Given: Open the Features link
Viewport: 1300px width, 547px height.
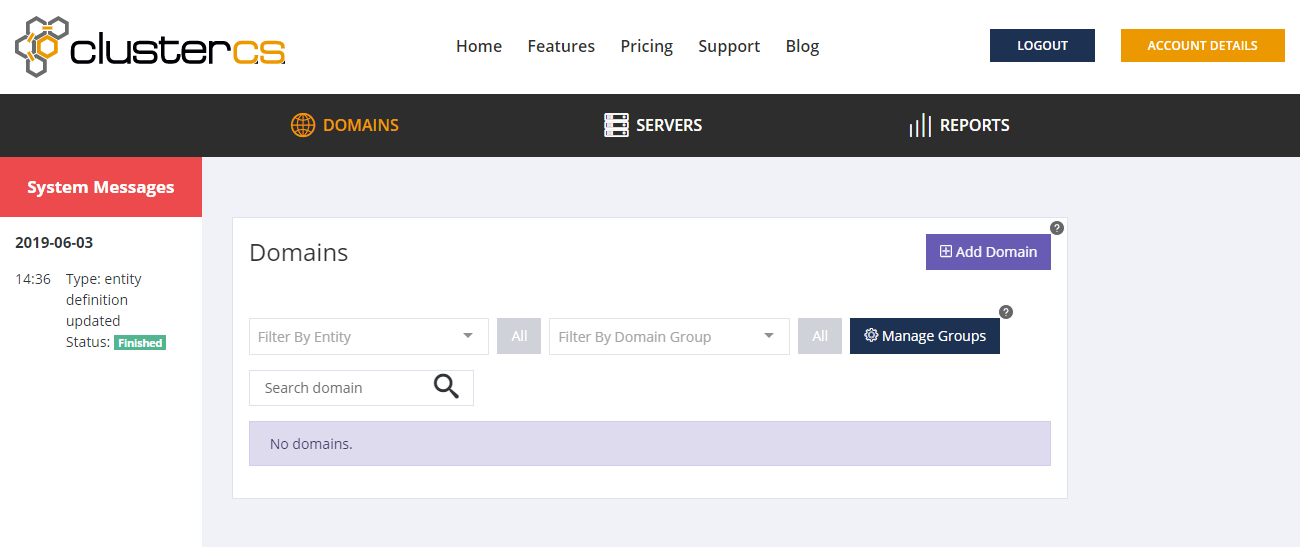Looking at the screenshot, I should [x=561, y=46].
